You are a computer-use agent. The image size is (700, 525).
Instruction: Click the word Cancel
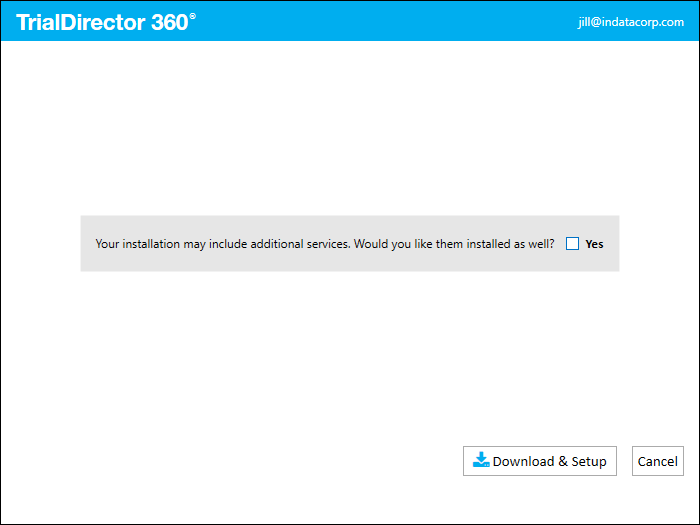coord(658,461)
